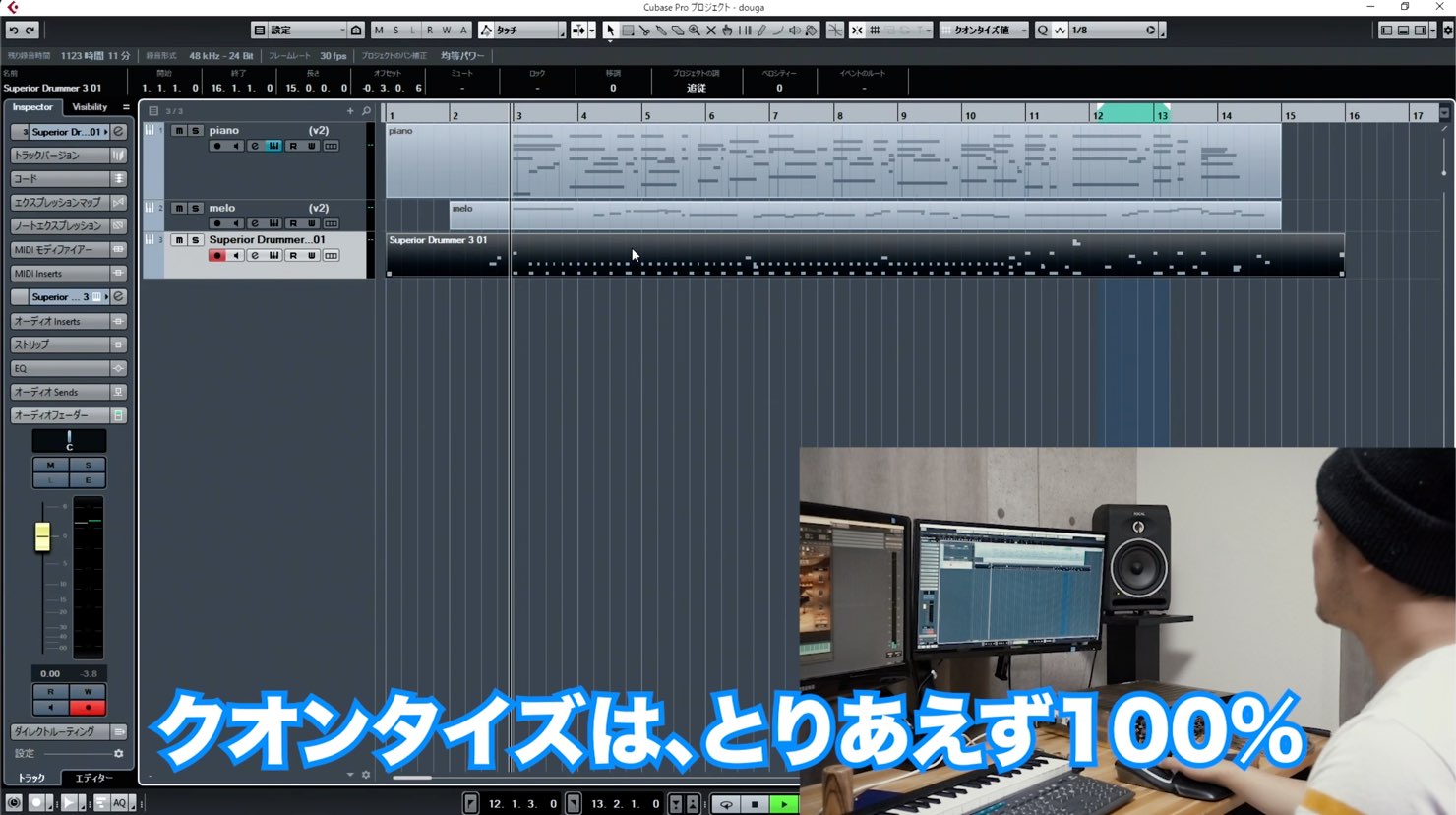Switch to the エディター bottom tab

point(93,778)
